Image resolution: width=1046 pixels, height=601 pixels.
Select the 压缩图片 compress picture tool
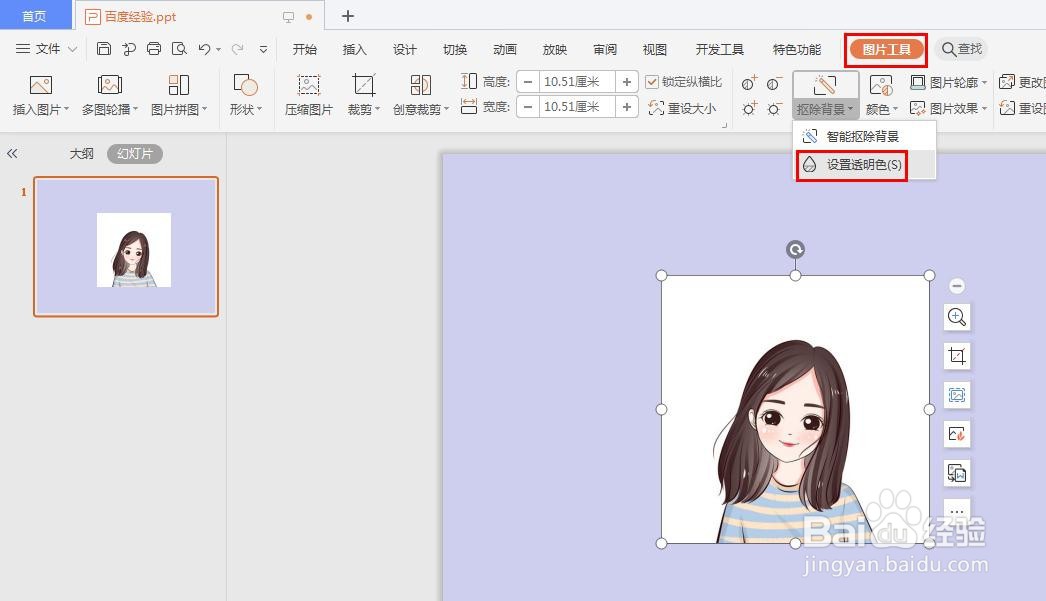[x=308, y=94]
